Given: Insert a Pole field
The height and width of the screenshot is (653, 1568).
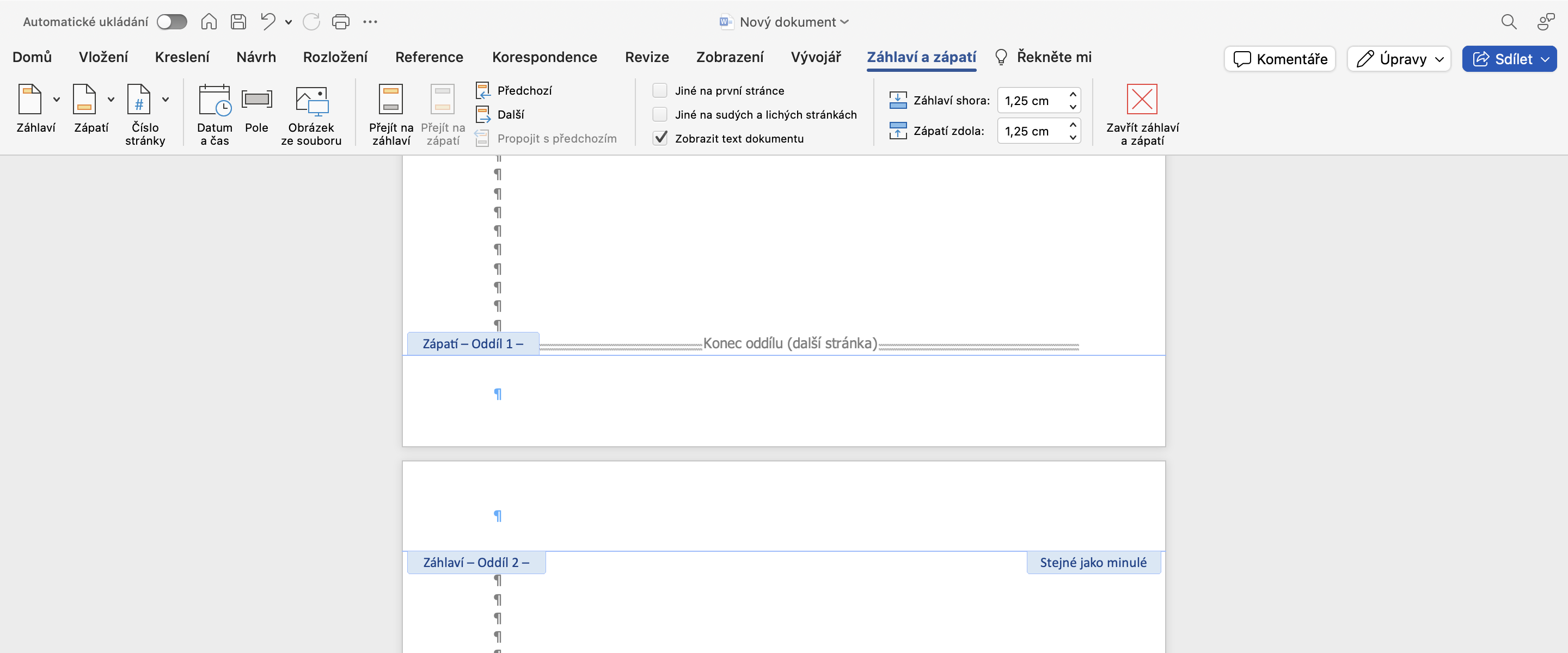Looking at the screenshot, I should click(x=256, y=100).
